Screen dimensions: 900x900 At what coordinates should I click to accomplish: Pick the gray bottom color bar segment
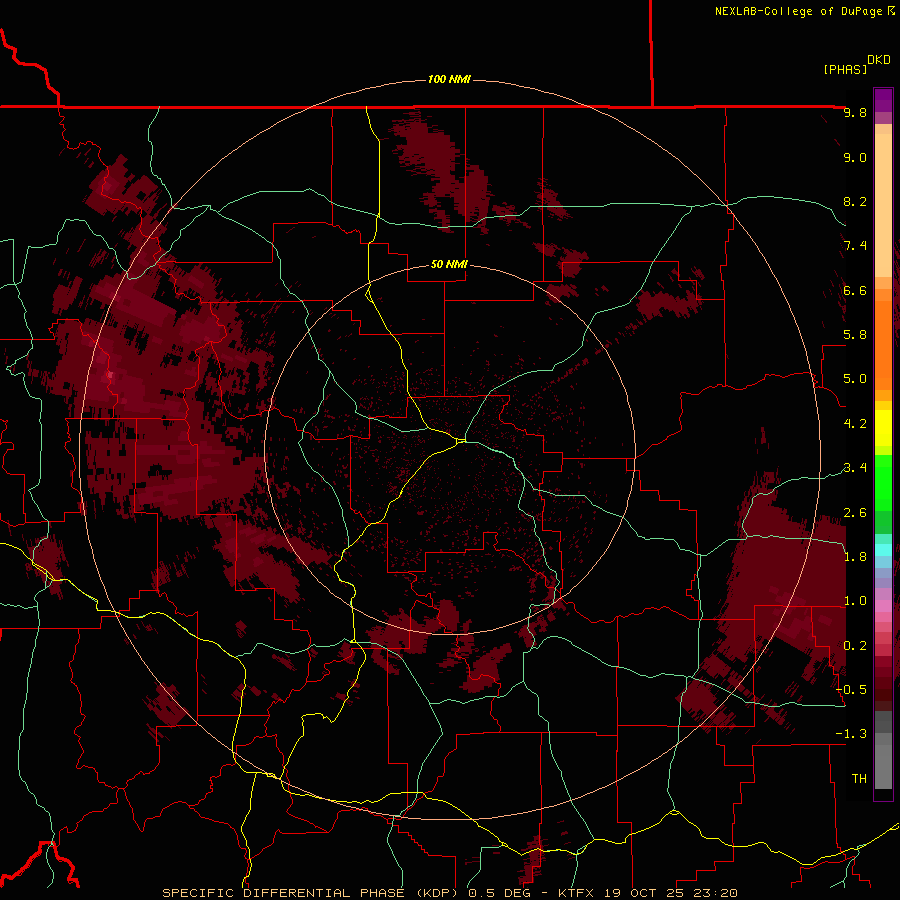point(883,767)
